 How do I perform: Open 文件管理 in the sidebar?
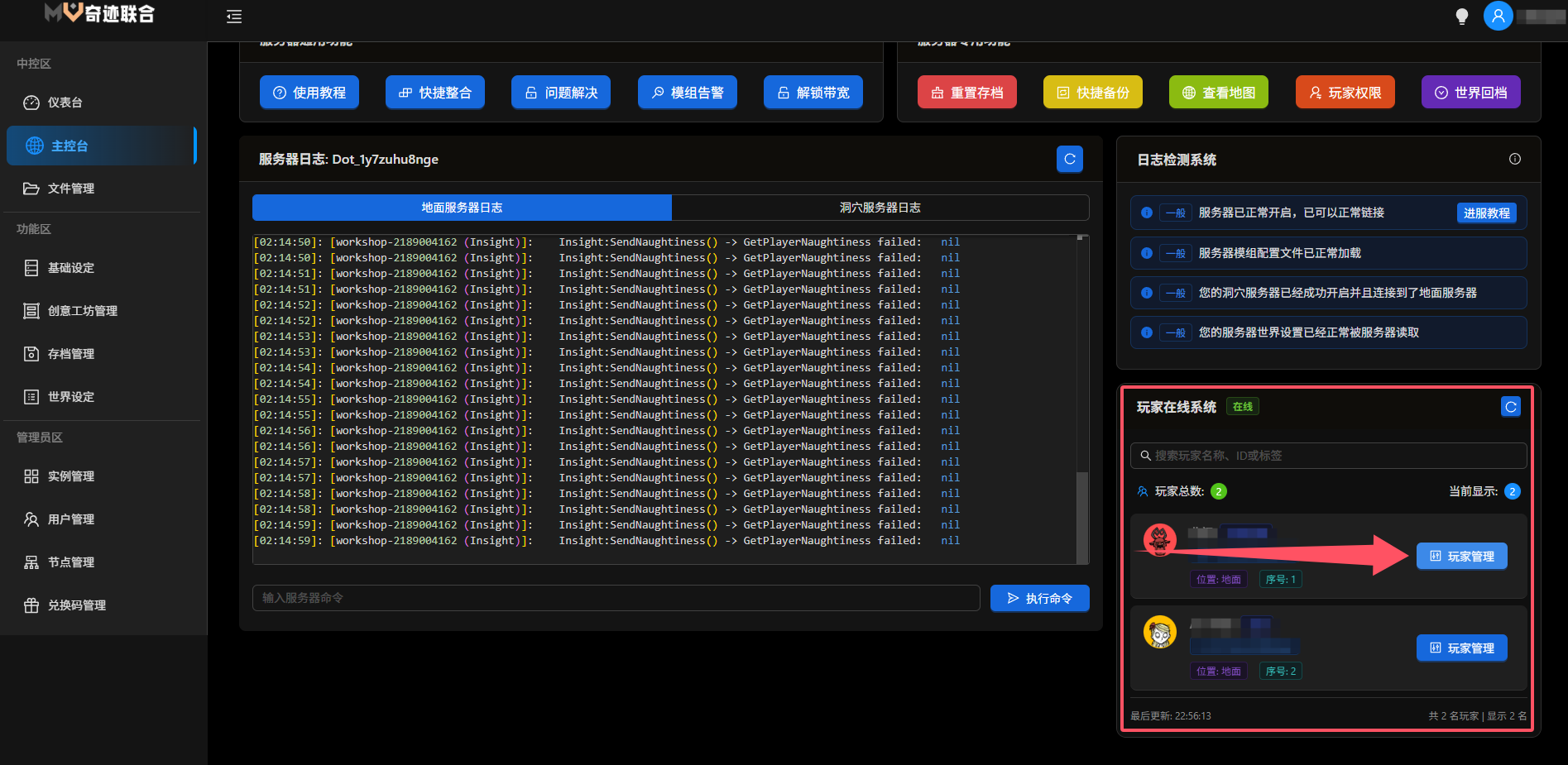click(x=71, y=189)
